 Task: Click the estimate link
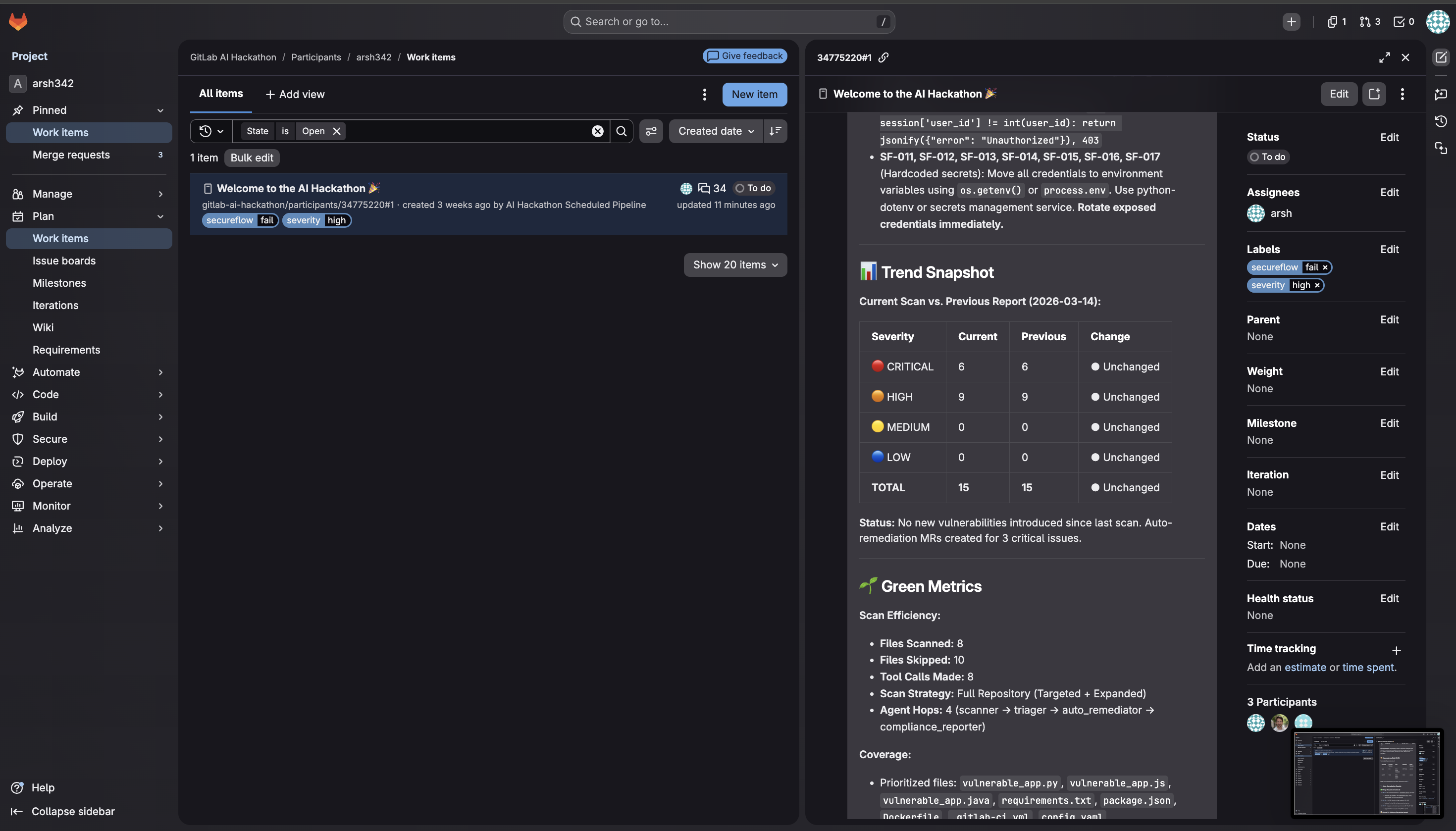[x=1305, y=667]
